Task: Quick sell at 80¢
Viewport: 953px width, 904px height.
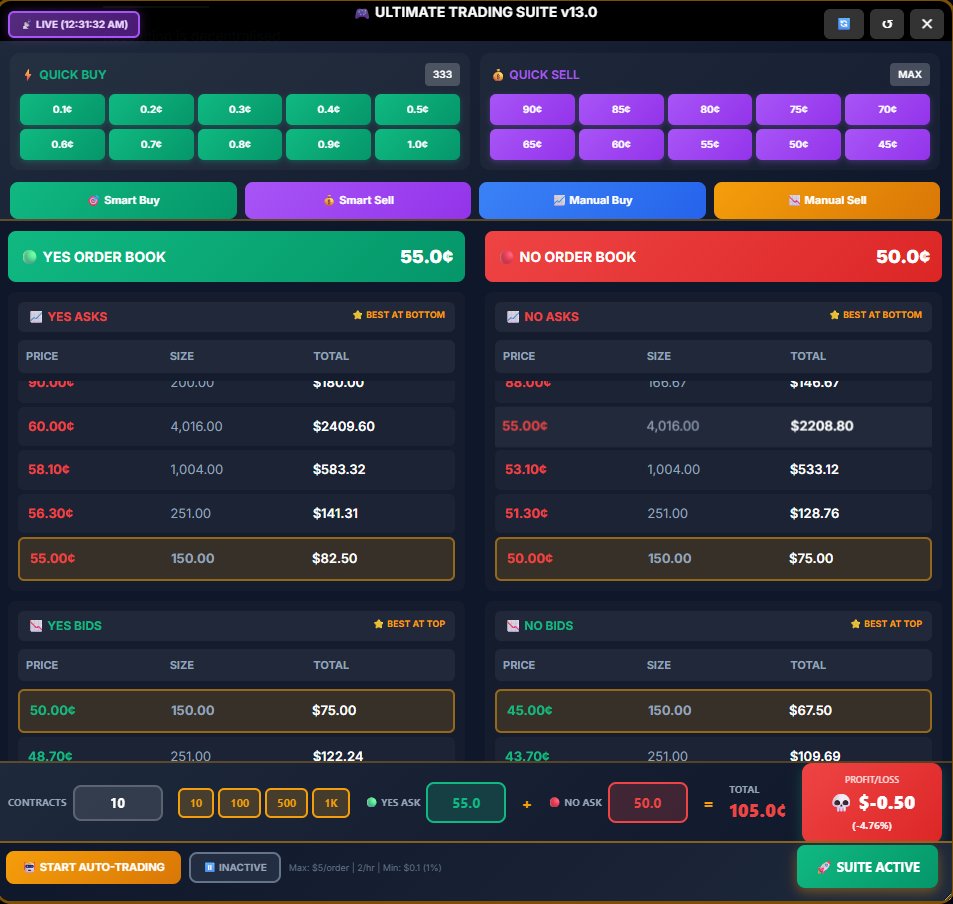Action: click(710, 109)
